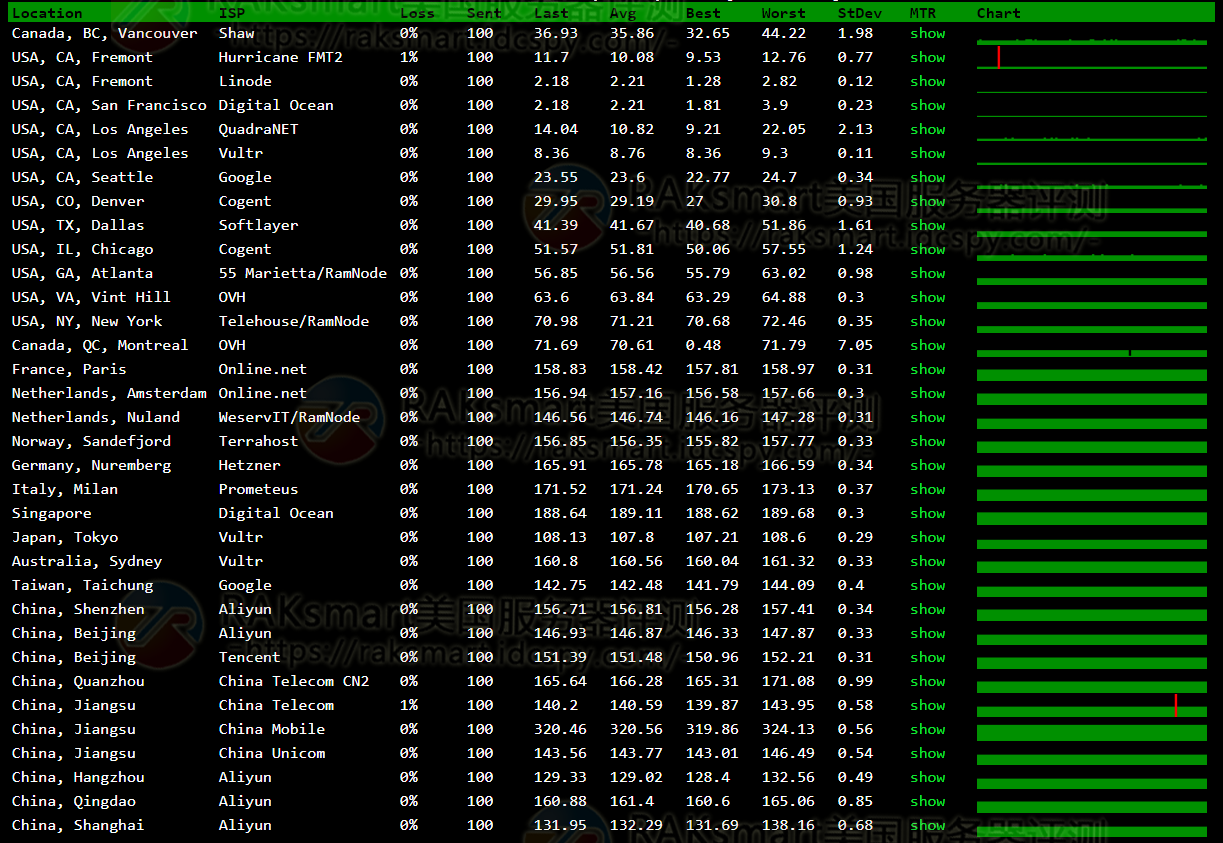Select the 'Hurricane FMT2' ISP text
Image resolution: width=1223 pixels, height=843 pixels.
280,57
